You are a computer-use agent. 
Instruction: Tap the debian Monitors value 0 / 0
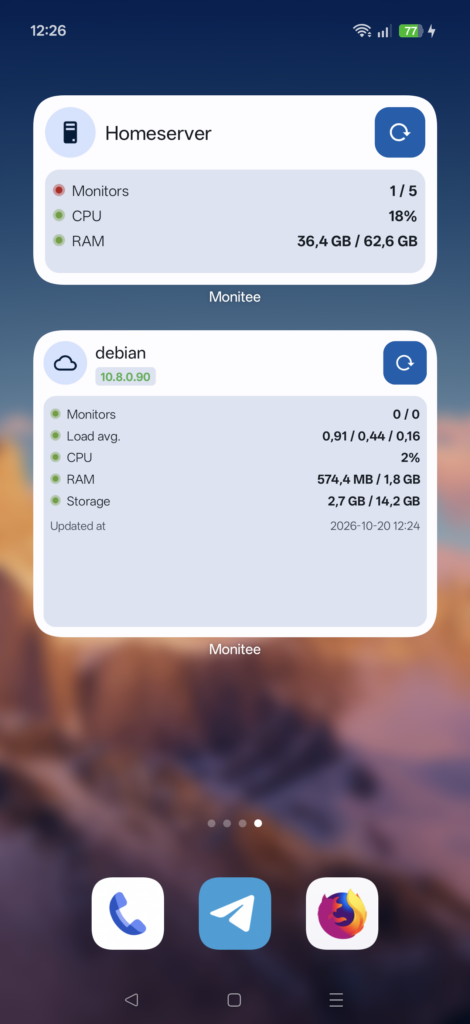[x=406, y=414]
